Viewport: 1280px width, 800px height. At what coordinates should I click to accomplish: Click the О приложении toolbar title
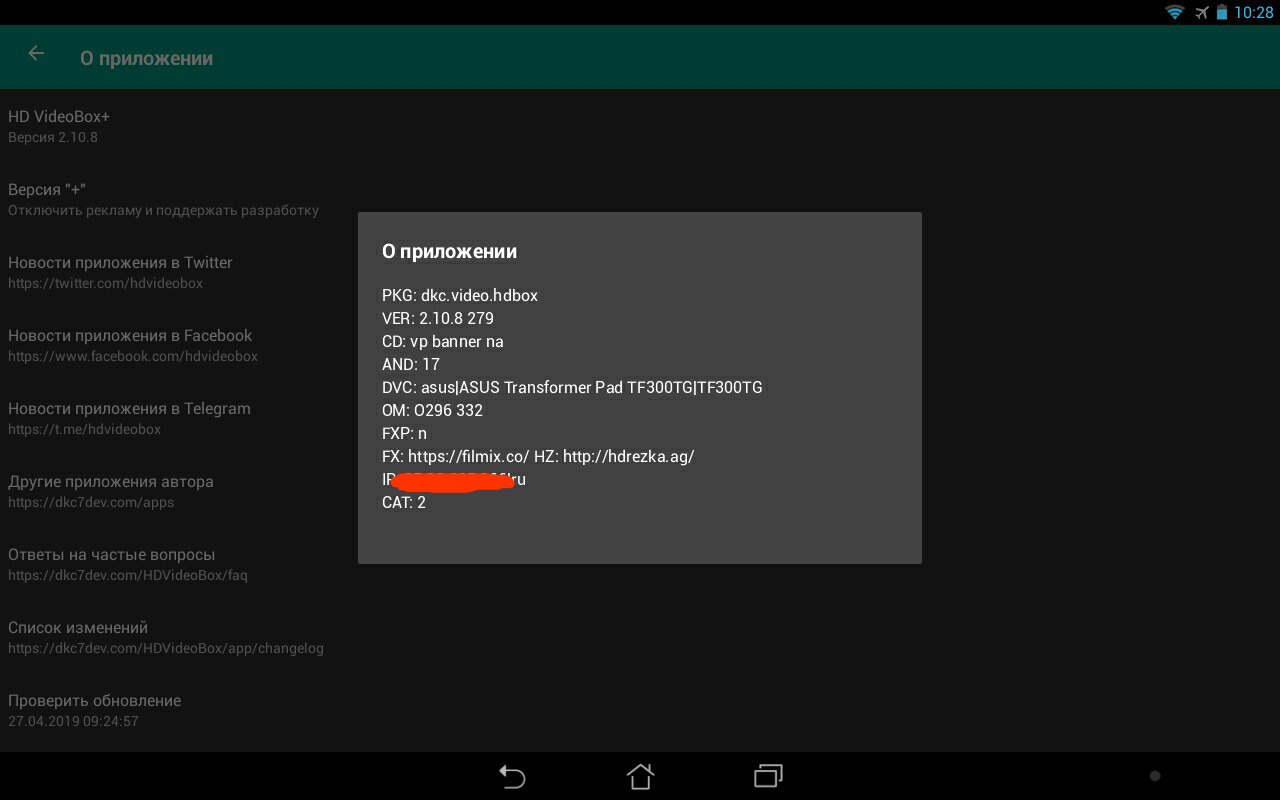click(x=146, y=59)
